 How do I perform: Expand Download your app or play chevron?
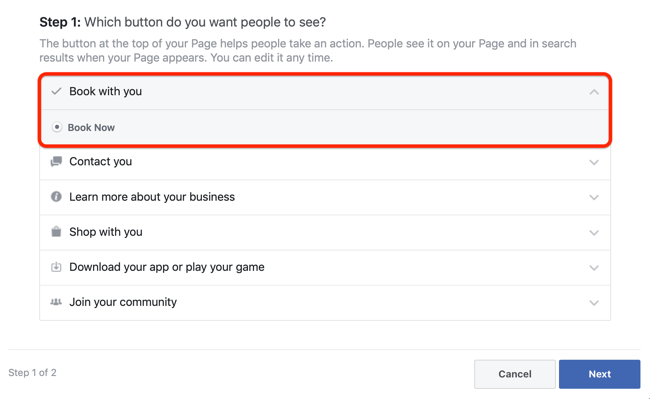coord(594,268)
